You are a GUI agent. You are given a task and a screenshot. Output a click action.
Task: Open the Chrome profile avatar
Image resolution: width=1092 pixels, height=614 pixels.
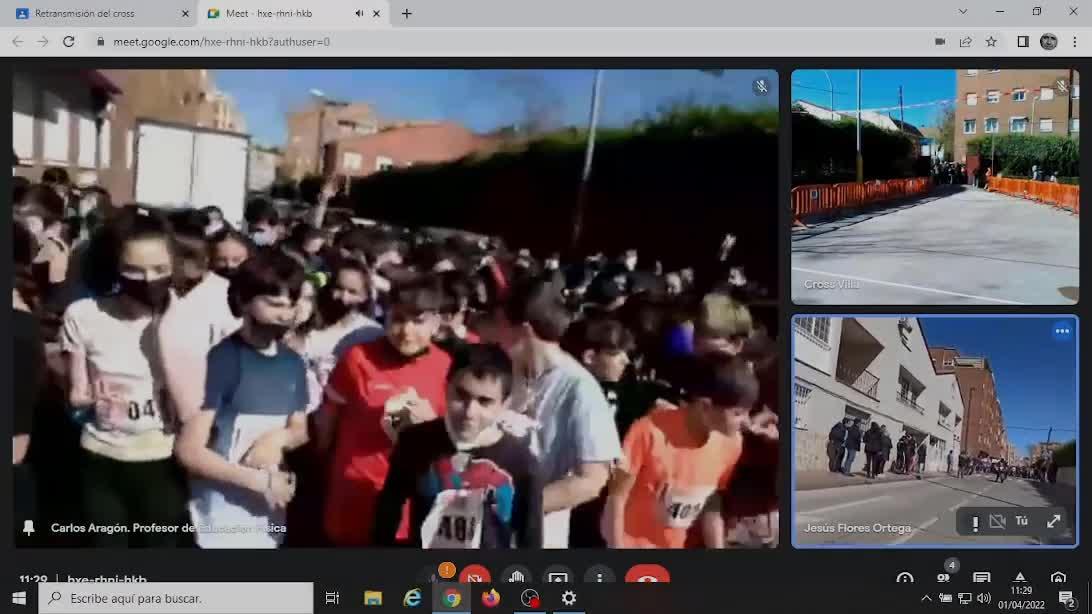pyautogui.click(x=1048, y=42)
